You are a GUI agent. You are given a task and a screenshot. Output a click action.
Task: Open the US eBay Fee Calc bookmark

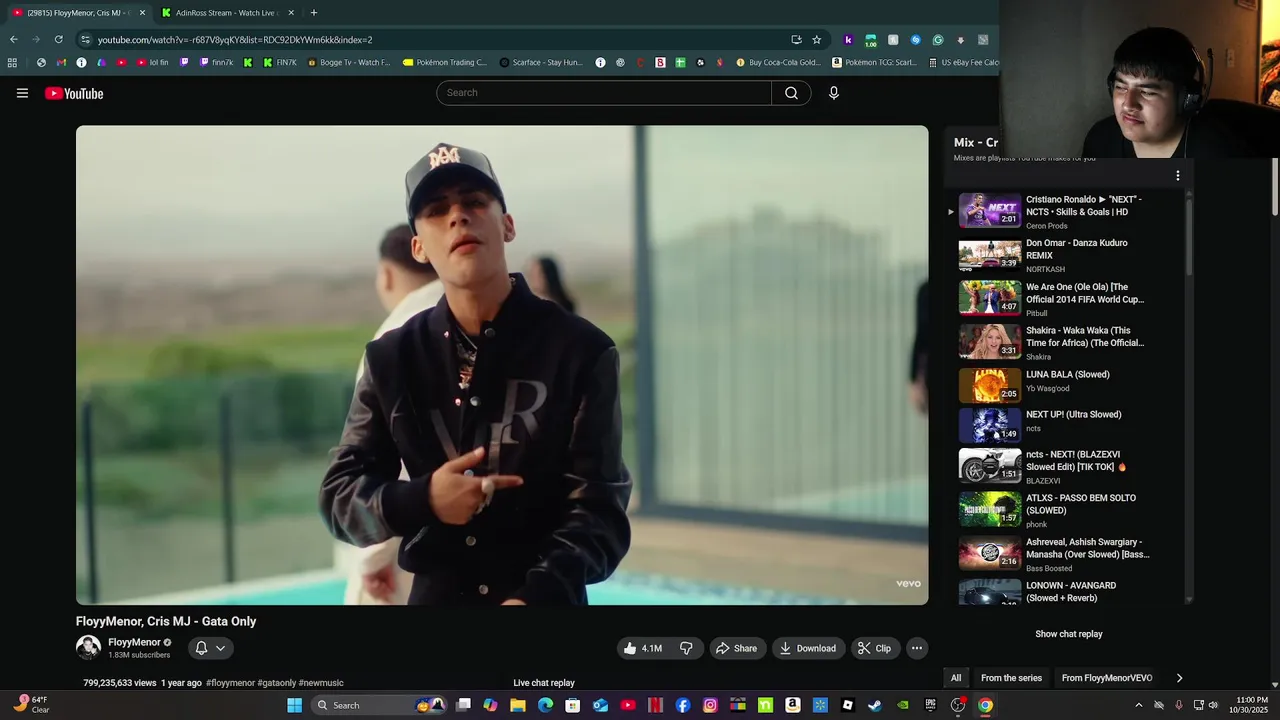coord(964,62)
